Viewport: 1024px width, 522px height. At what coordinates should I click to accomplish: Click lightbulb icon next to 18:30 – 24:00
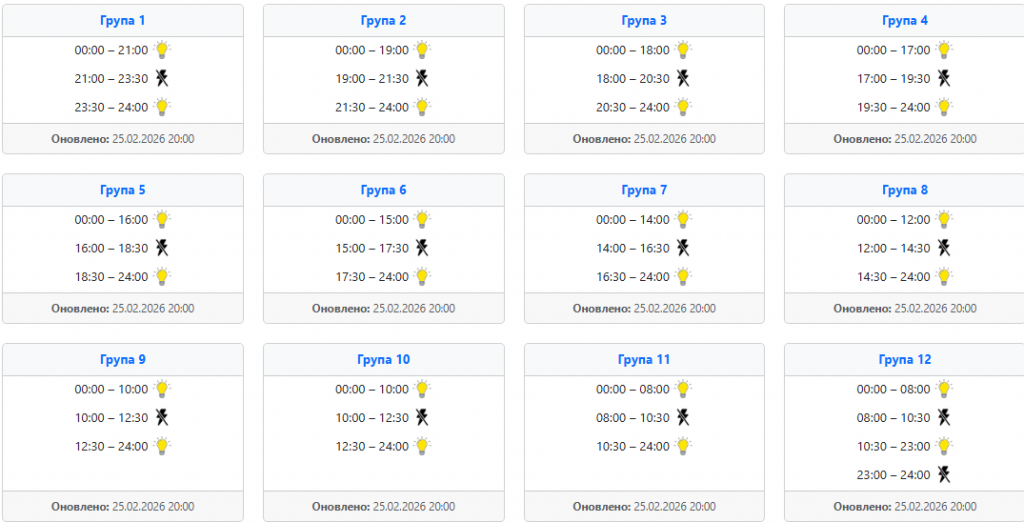pyautogui.click(x=162, y=277)
